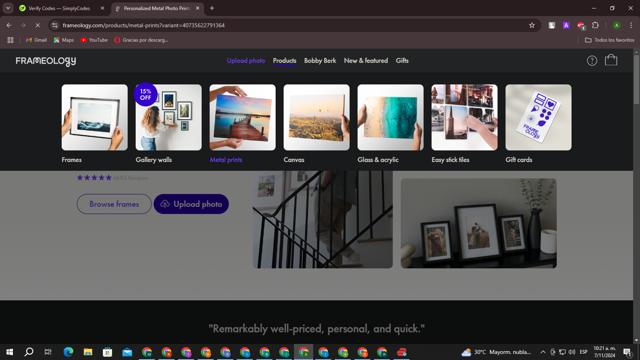The image size is (640, 360).
Task: Select the Canvas product thumbnail
Action: pos(316,117)
